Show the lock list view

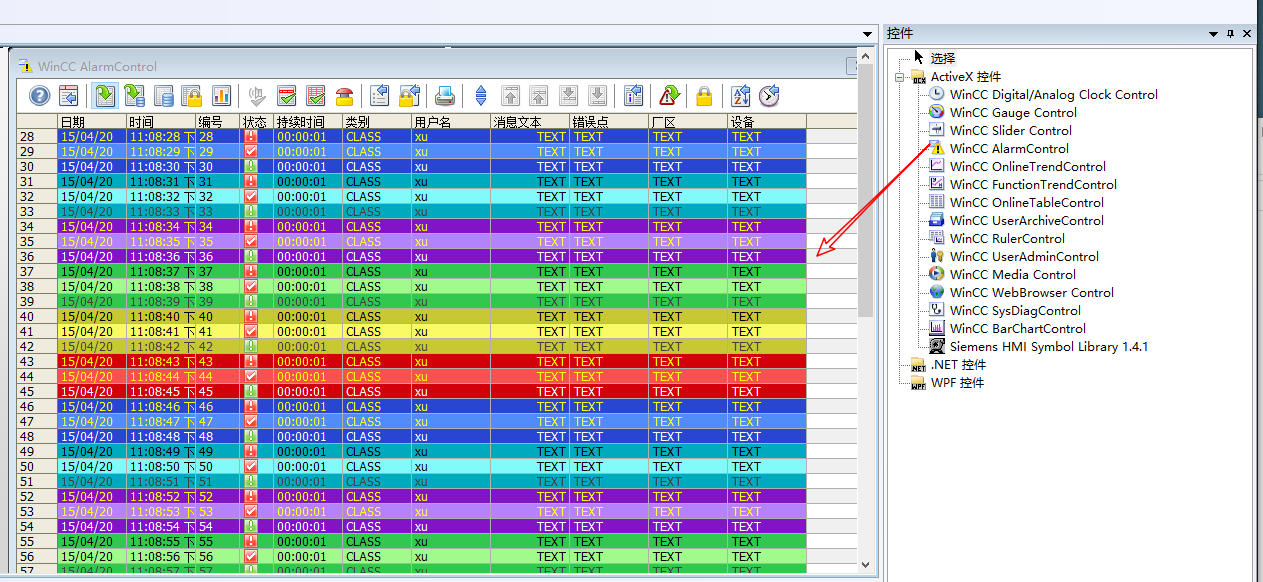click(x=192, y=96)
